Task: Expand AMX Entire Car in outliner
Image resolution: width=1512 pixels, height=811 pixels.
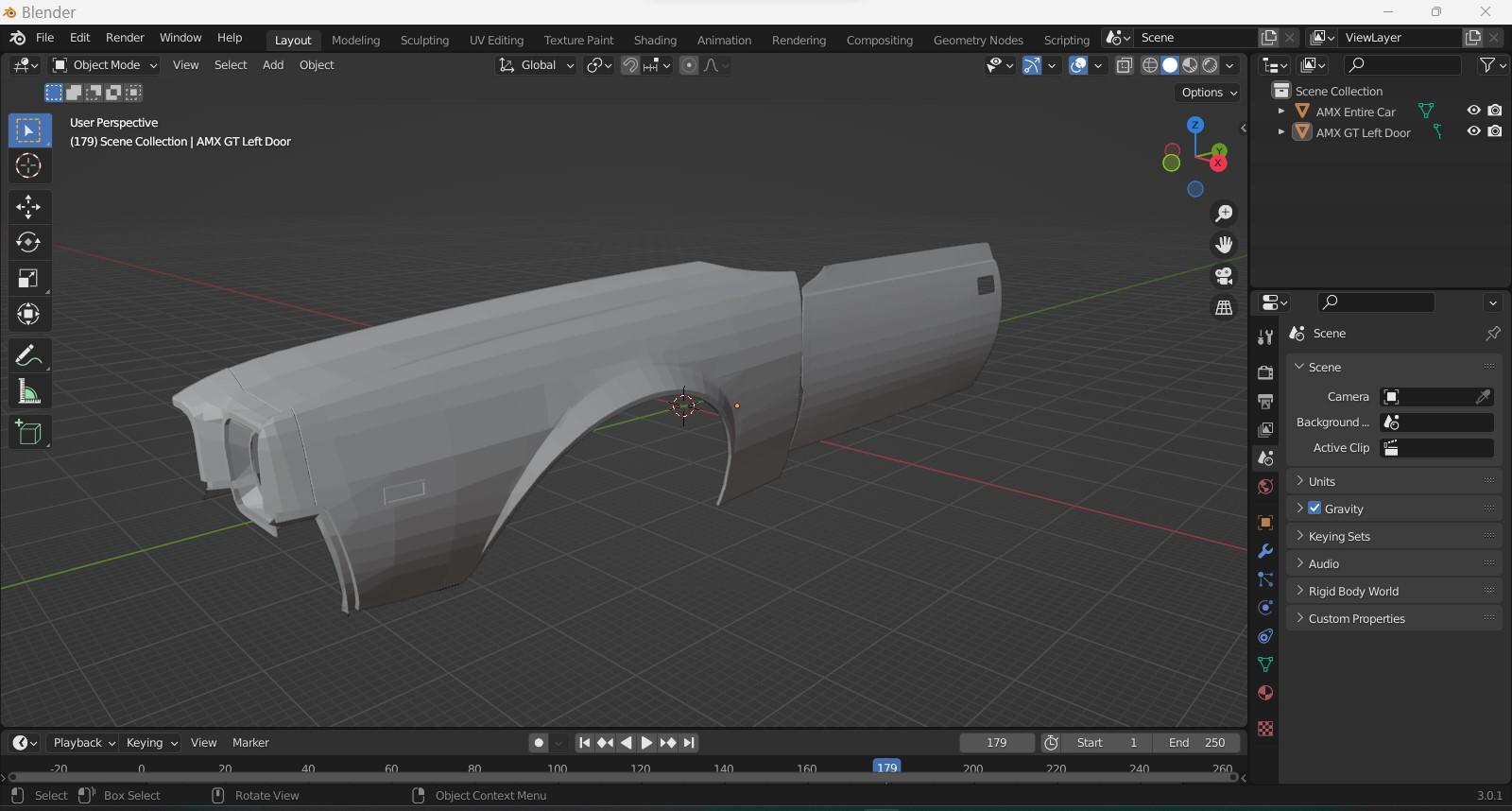Action: point(1281,112)
